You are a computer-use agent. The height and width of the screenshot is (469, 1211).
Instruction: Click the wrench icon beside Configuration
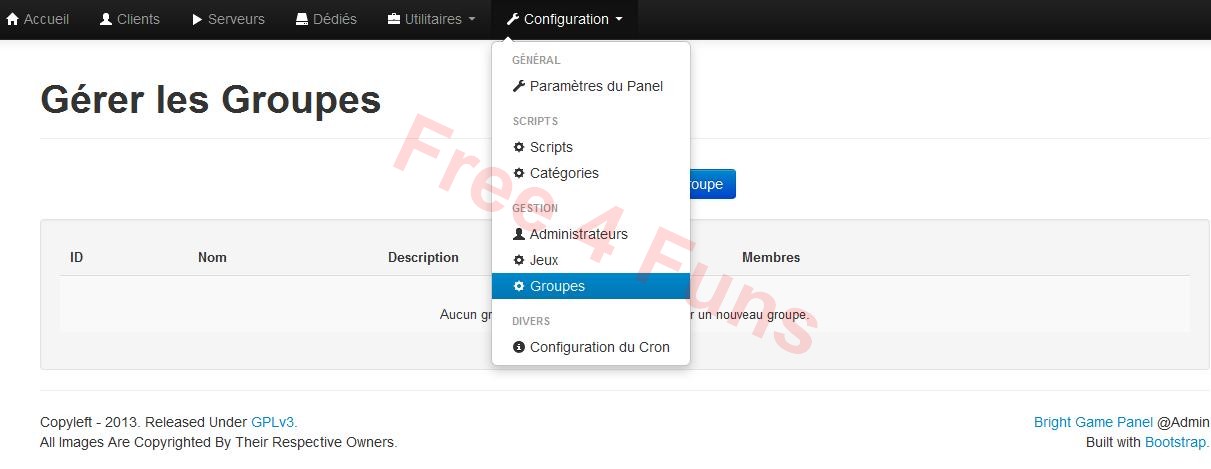(513, 19)
